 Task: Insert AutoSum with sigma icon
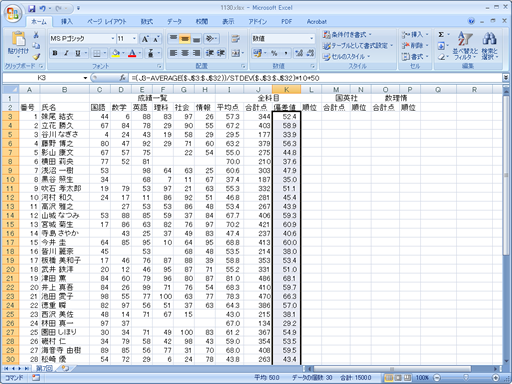pos(441,35)
